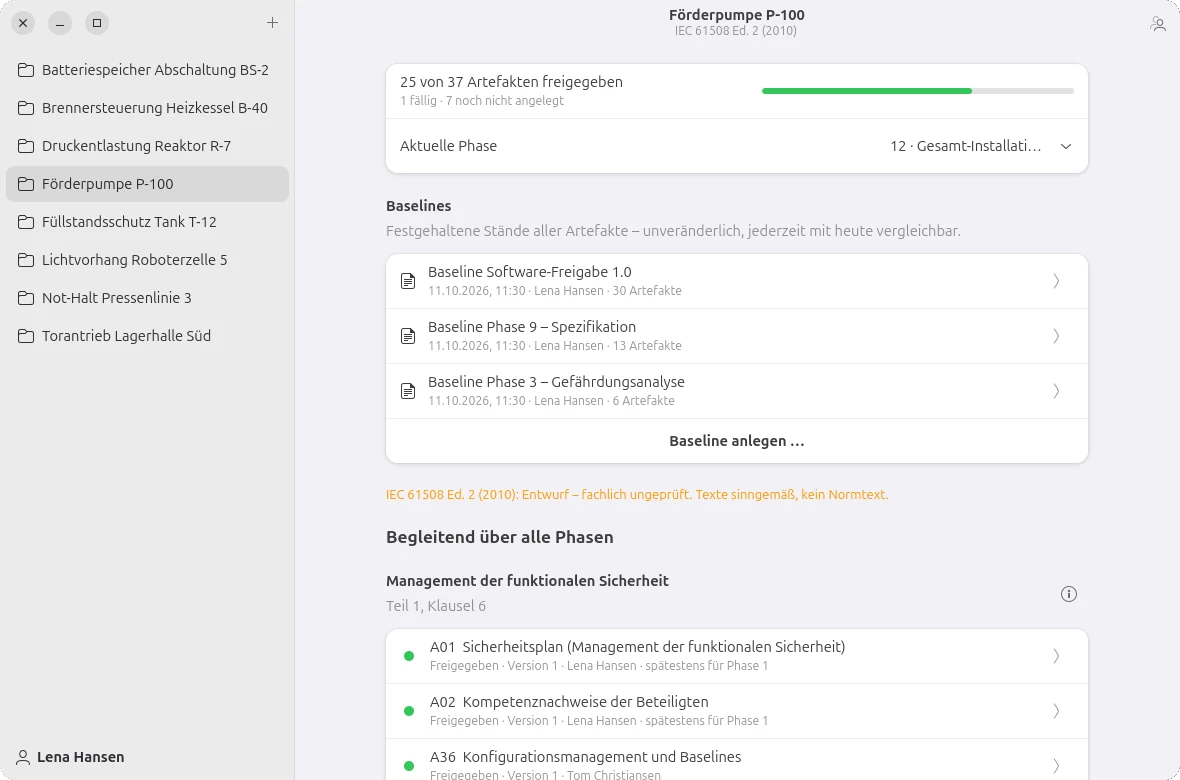1180x780 pixels.
Task: Select project Not-Halt Pressenlinie 3
Action: [148, 298]
